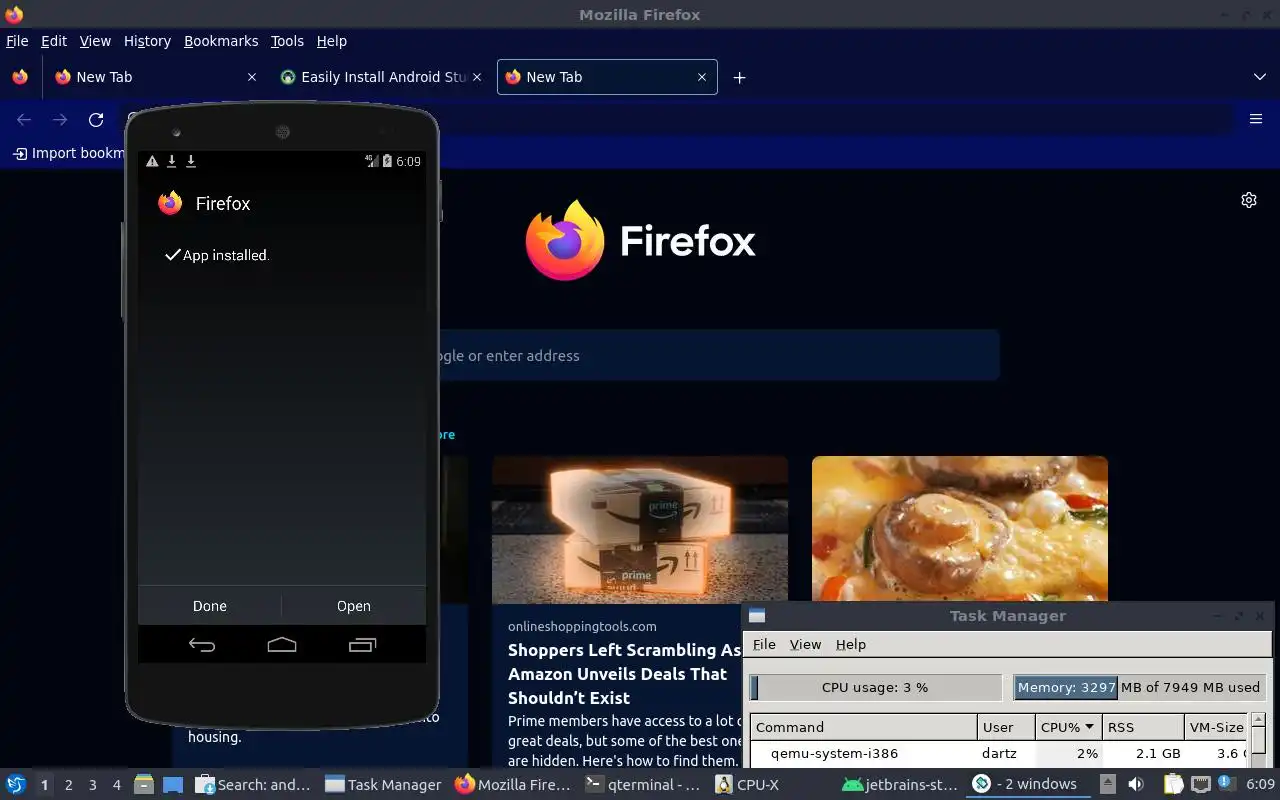Image resolution: width=1280 pixels, height=800 pixels.
Task: Open the History menu in Firefox
Action: [x=148, y=41]
